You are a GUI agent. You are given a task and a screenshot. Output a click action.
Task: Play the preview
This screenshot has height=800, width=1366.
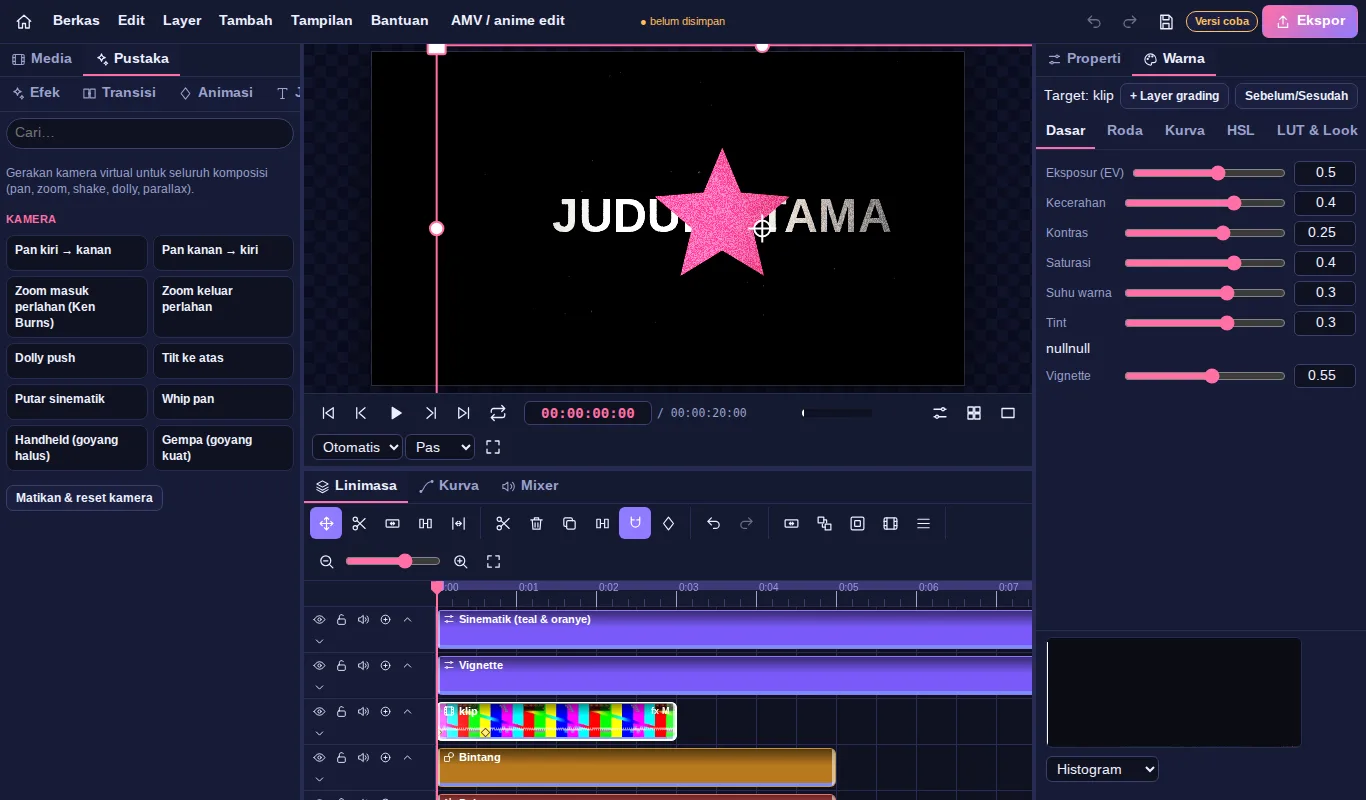click(396, 413)
